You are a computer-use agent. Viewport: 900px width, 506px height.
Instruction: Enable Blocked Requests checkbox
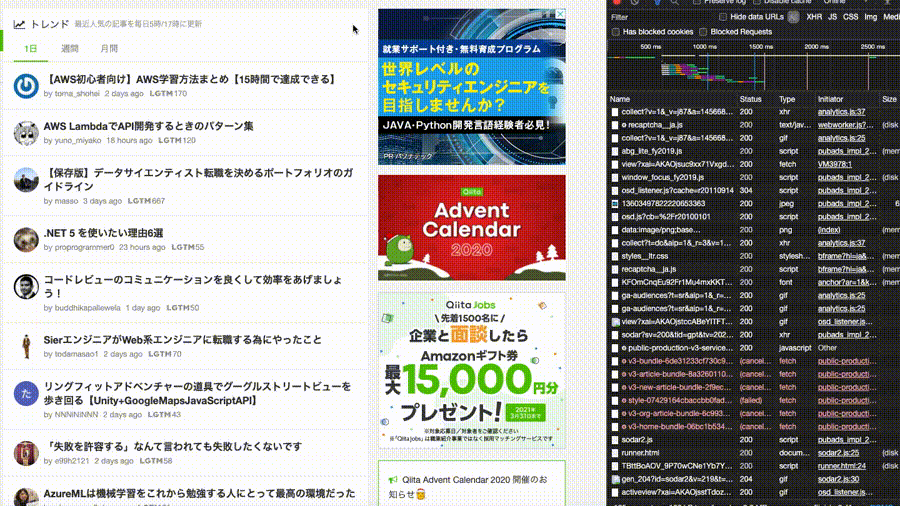pos(703,32)
